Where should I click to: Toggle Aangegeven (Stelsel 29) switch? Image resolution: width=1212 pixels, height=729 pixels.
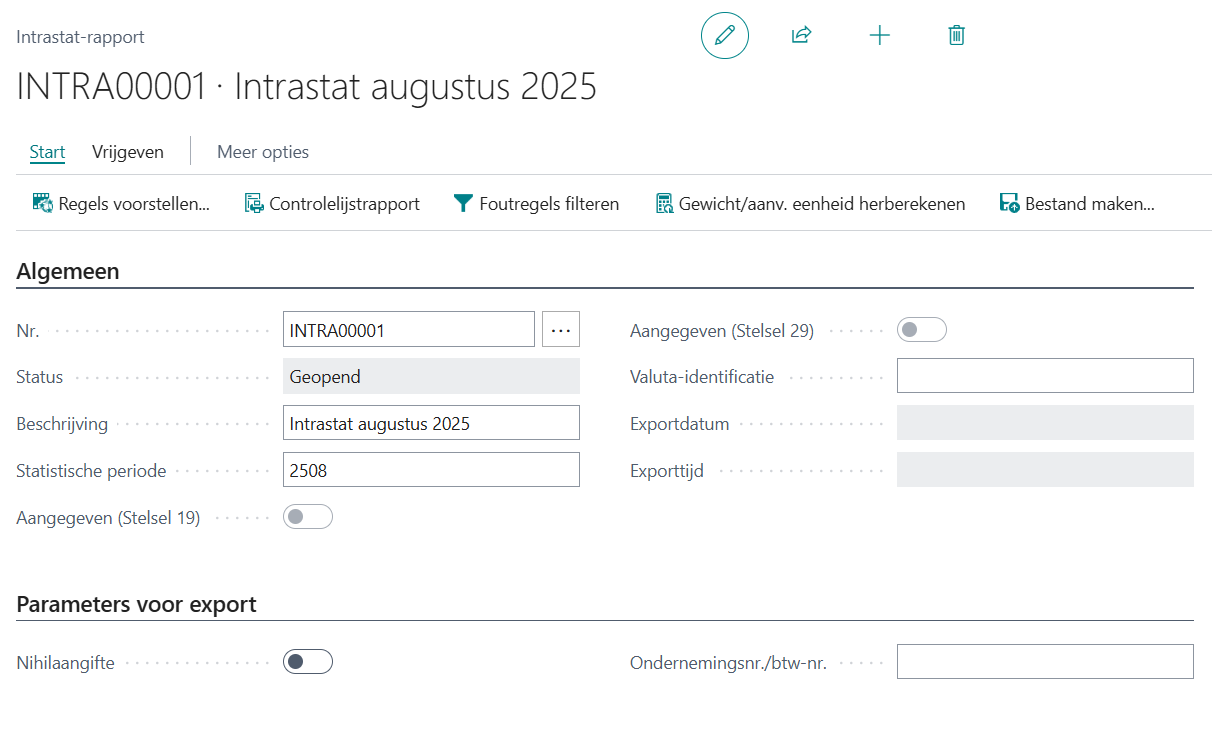click(921, 330)
